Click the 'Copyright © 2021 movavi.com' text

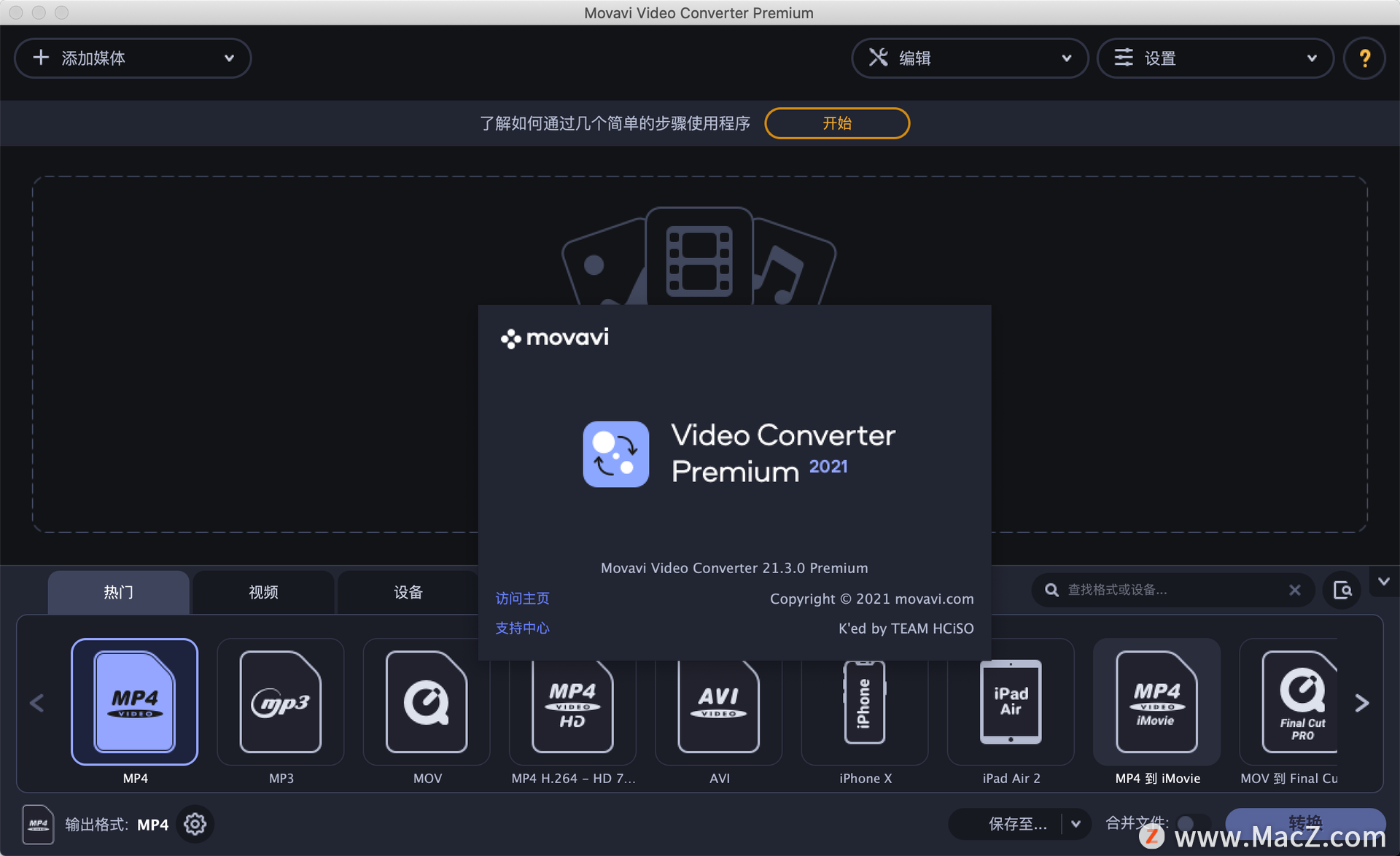[872, 599]
